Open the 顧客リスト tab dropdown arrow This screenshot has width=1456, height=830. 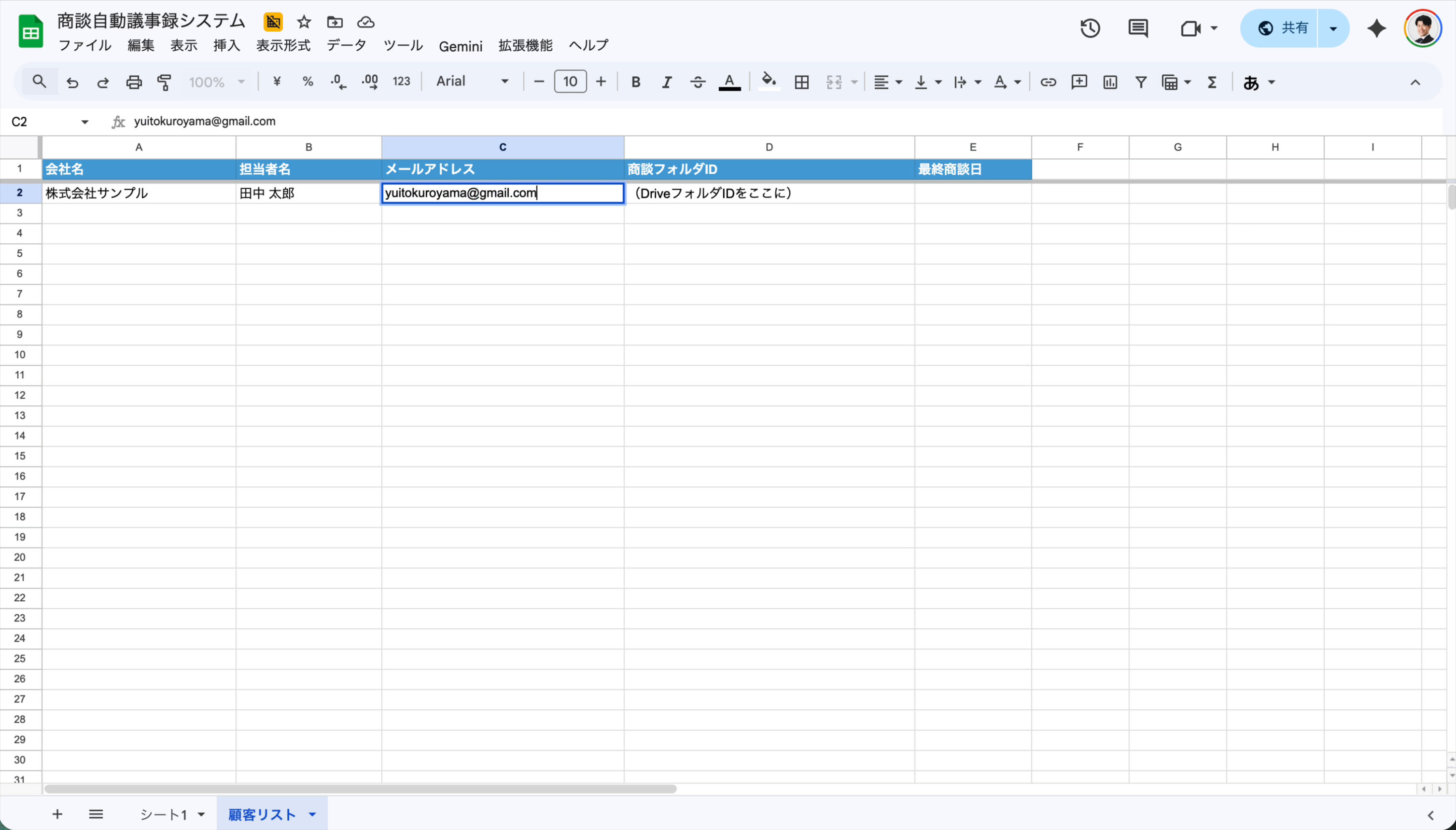point(312,814)
